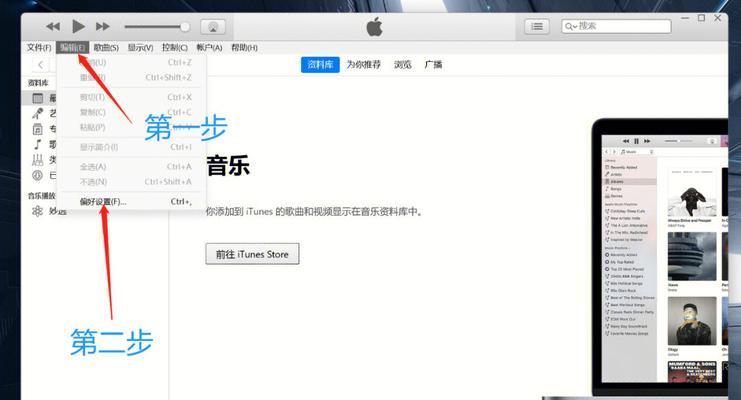Maximize the iTunes window
The image size is (741, 400).
(x=701, y=18)
